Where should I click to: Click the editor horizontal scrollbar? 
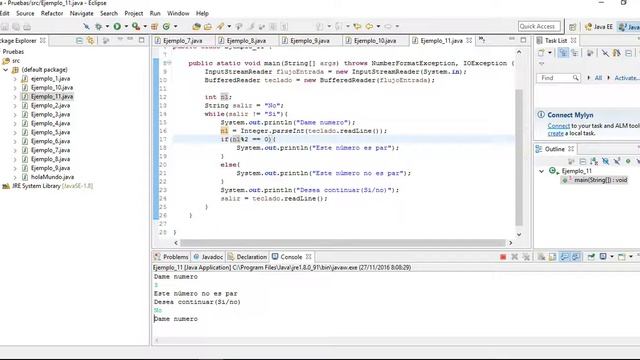(x=343, y=243)
